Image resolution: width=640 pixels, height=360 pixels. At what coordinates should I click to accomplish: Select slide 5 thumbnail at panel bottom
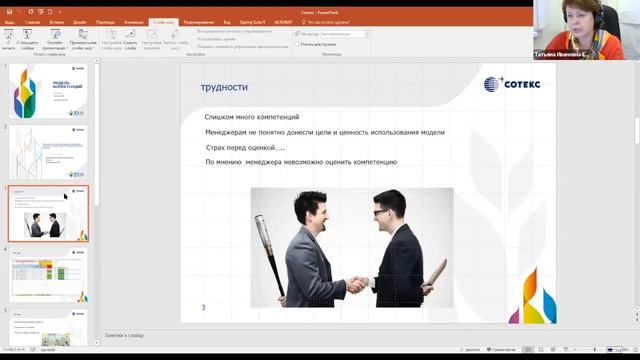(48, 327)
